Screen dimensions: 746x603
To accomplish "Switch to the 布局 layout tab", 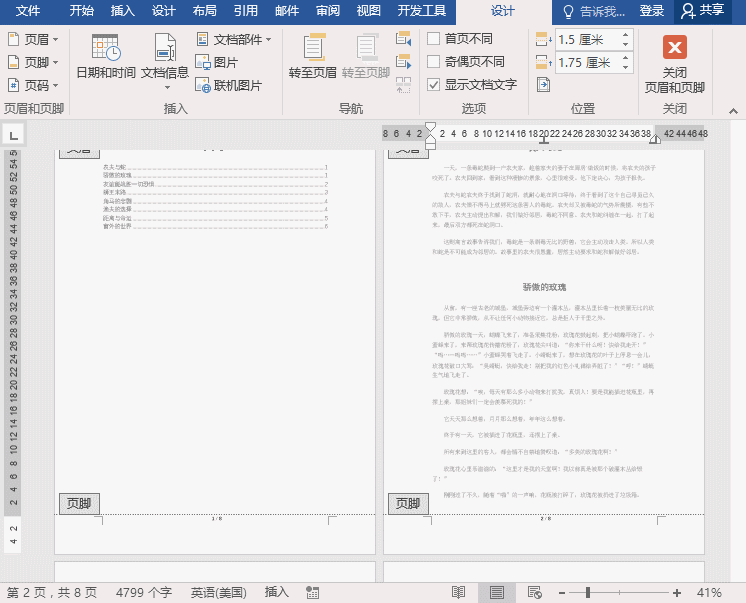I will pyautogui.click(x=205, y=10).
